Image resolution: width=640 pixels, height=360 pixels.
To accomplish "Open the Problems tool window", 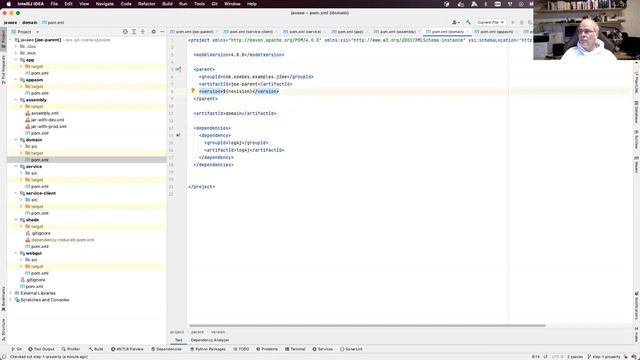I will (267, 349).
